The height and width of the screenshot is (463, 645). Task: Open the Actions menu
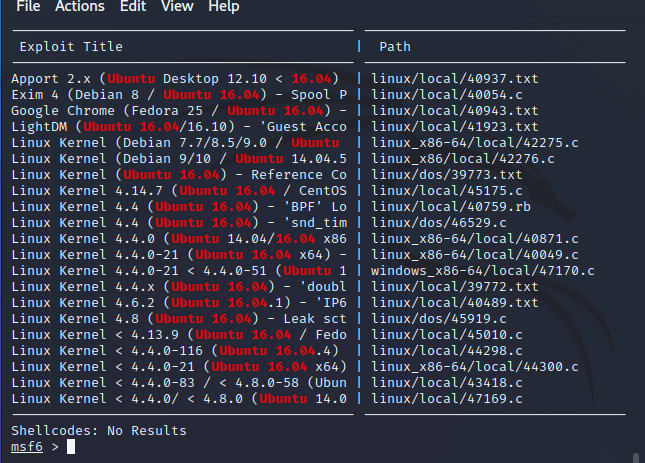[x=80, y=6]
